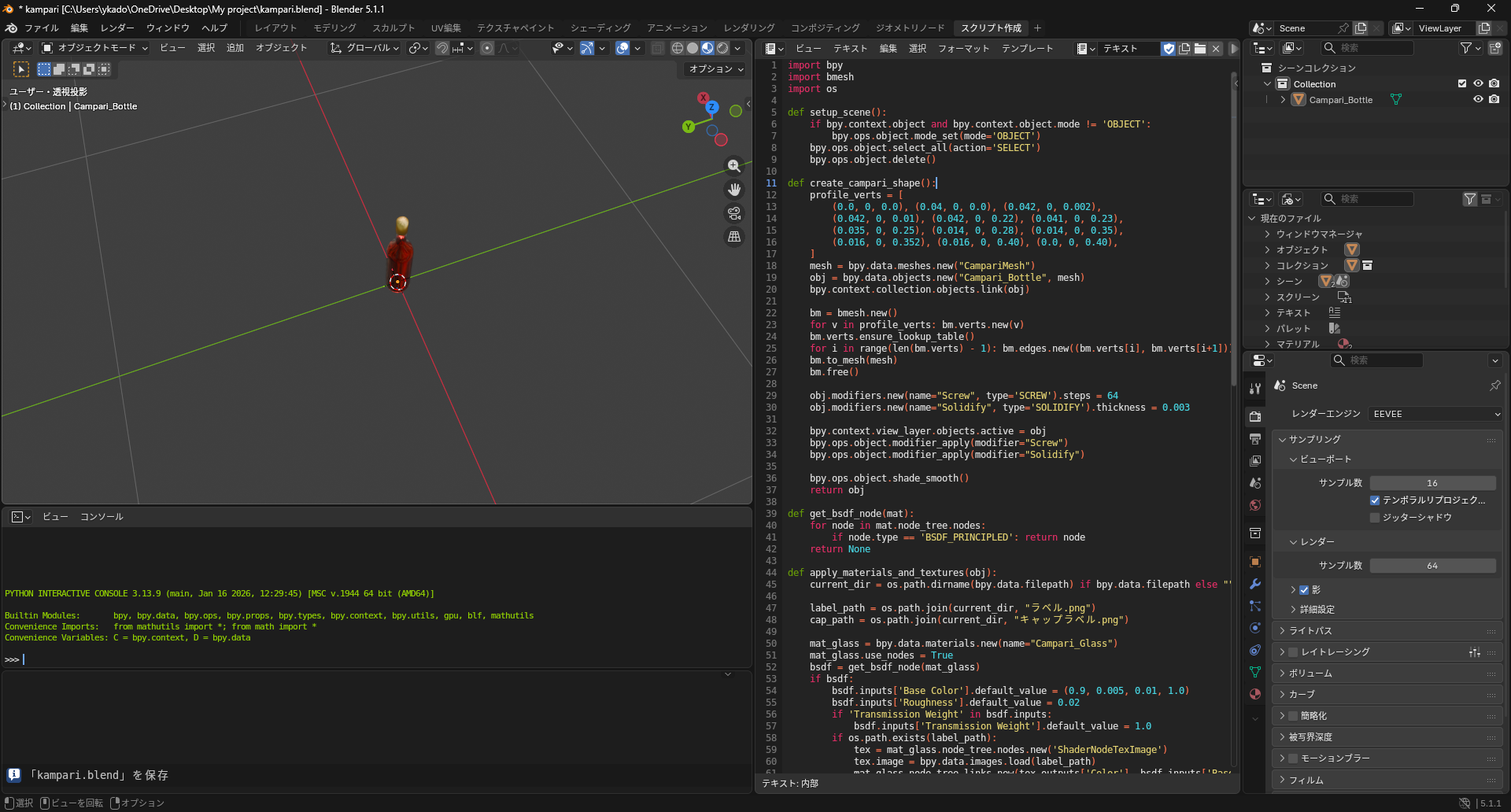Screen dimensions: 1511x812
Task: Open Material properties tab icon
Action: point(1255,694)
